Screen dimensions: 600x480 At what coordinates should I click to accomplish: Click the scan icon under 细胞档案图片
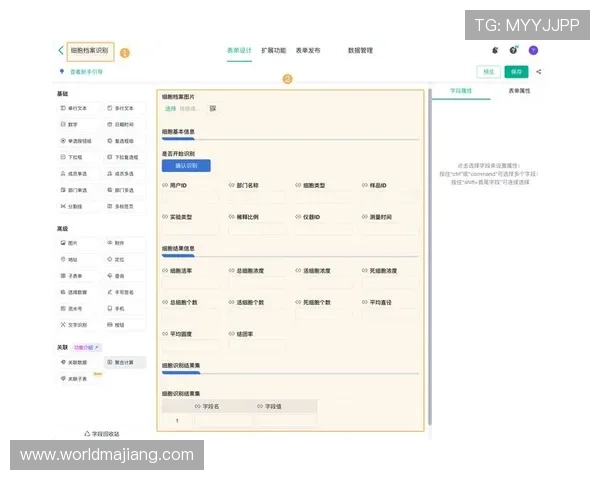pos(213,109)
